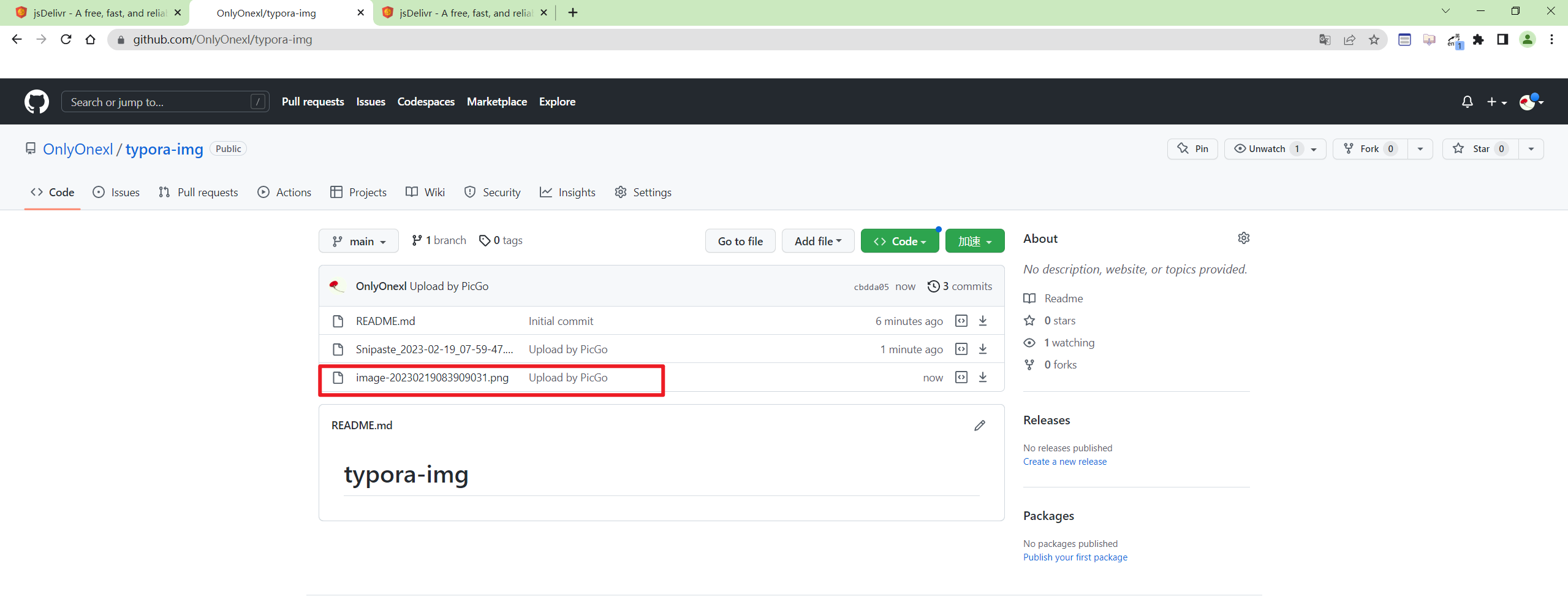The image size is (1568, 596).
Task: Open the Wiki tab
Action: pyautogui.click(x=425, y=193)
